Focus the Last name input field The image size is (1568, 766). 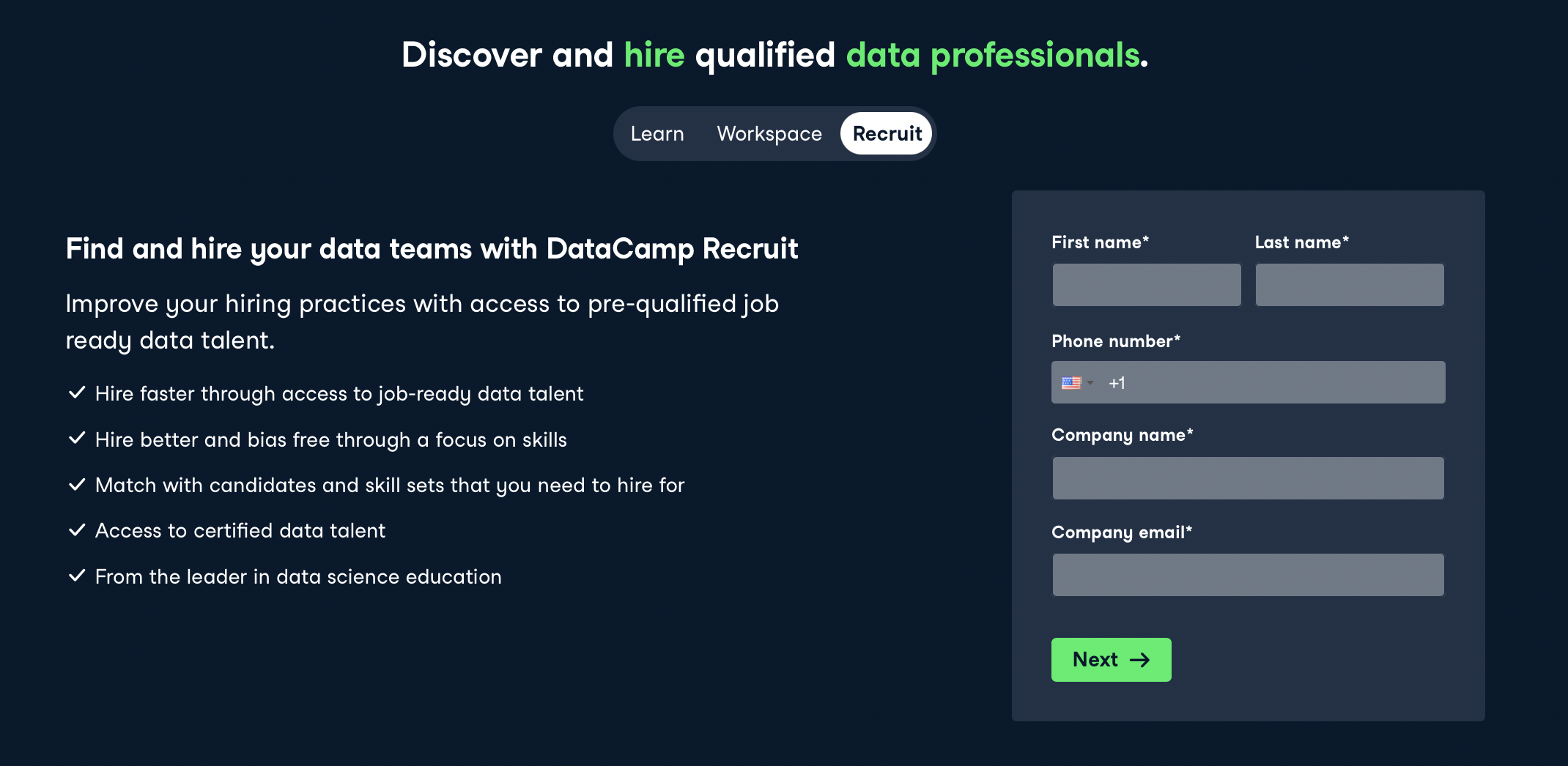point(1349,285)
